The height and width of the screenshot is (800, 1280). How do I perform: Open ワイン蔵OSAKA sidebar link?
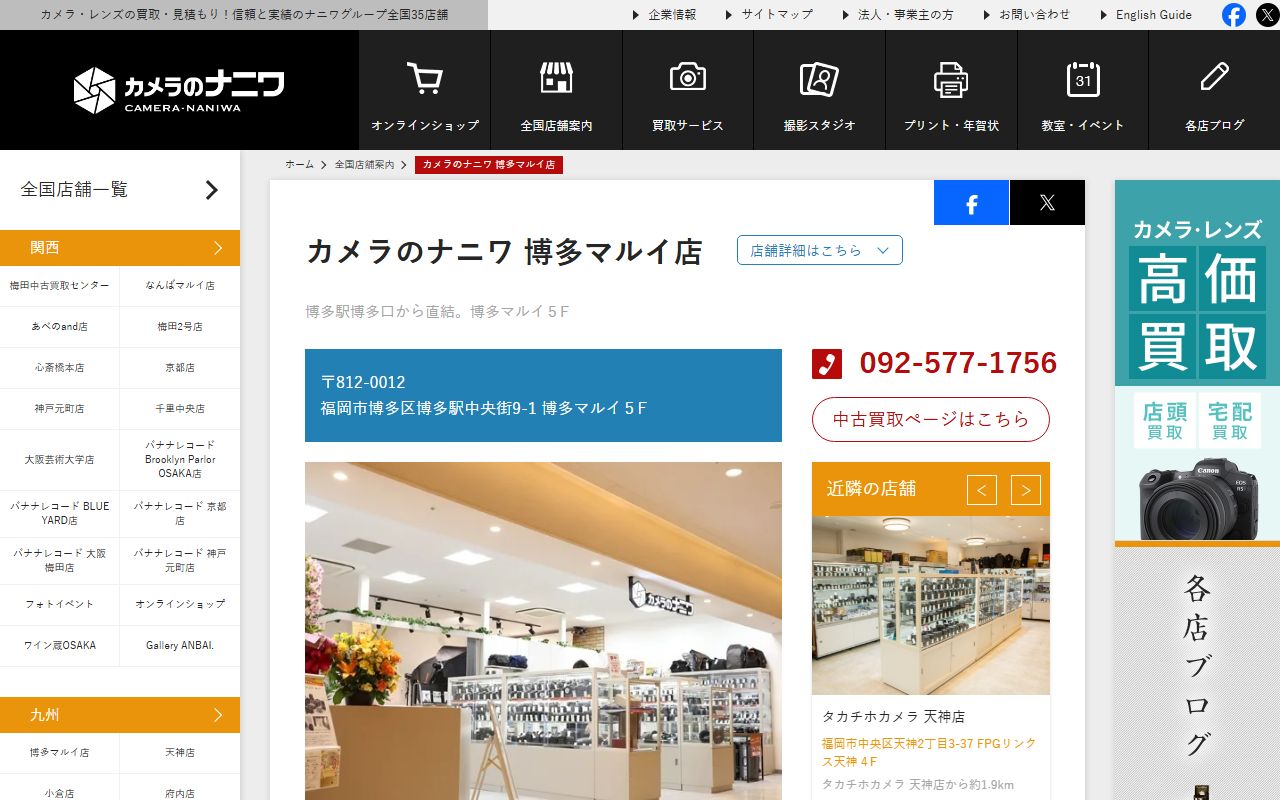click(x=60, y=645)
